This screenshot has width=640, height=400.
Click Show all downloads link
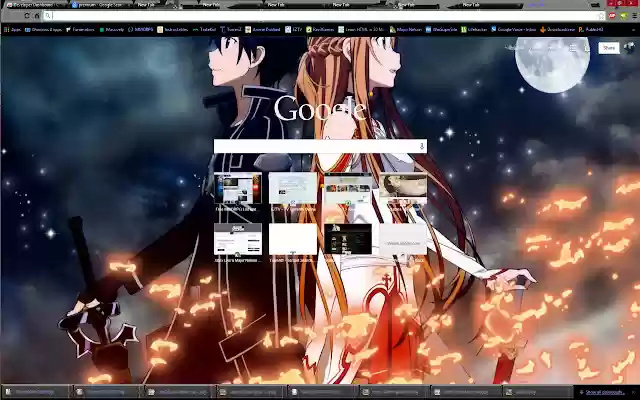point(603,392)
